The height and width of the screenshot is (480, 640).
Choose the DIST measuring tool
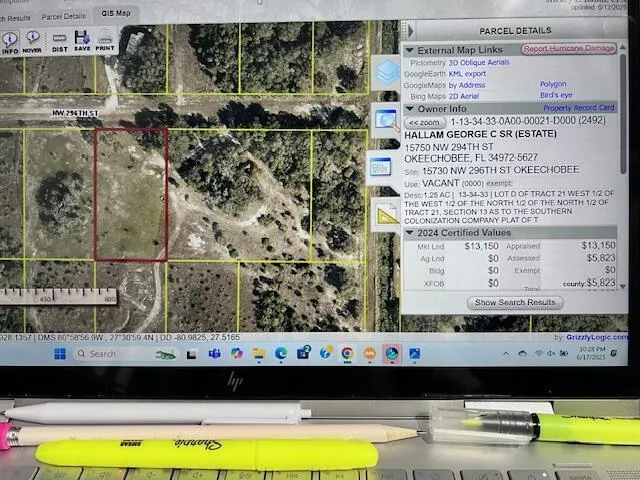(60, 42)
